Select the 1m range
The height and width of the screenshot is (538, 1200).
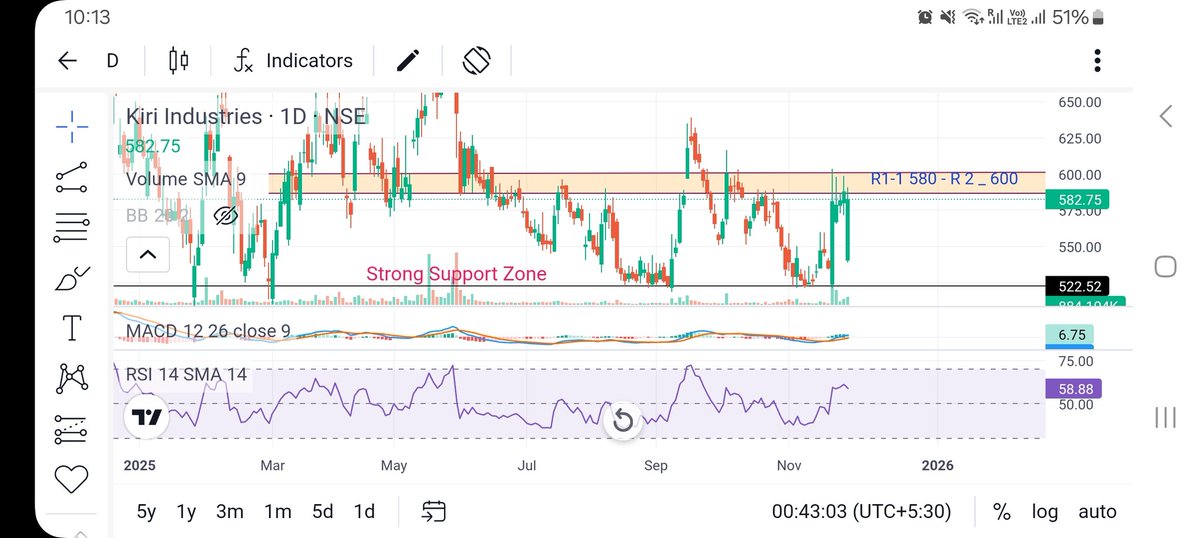pos(277,511)
